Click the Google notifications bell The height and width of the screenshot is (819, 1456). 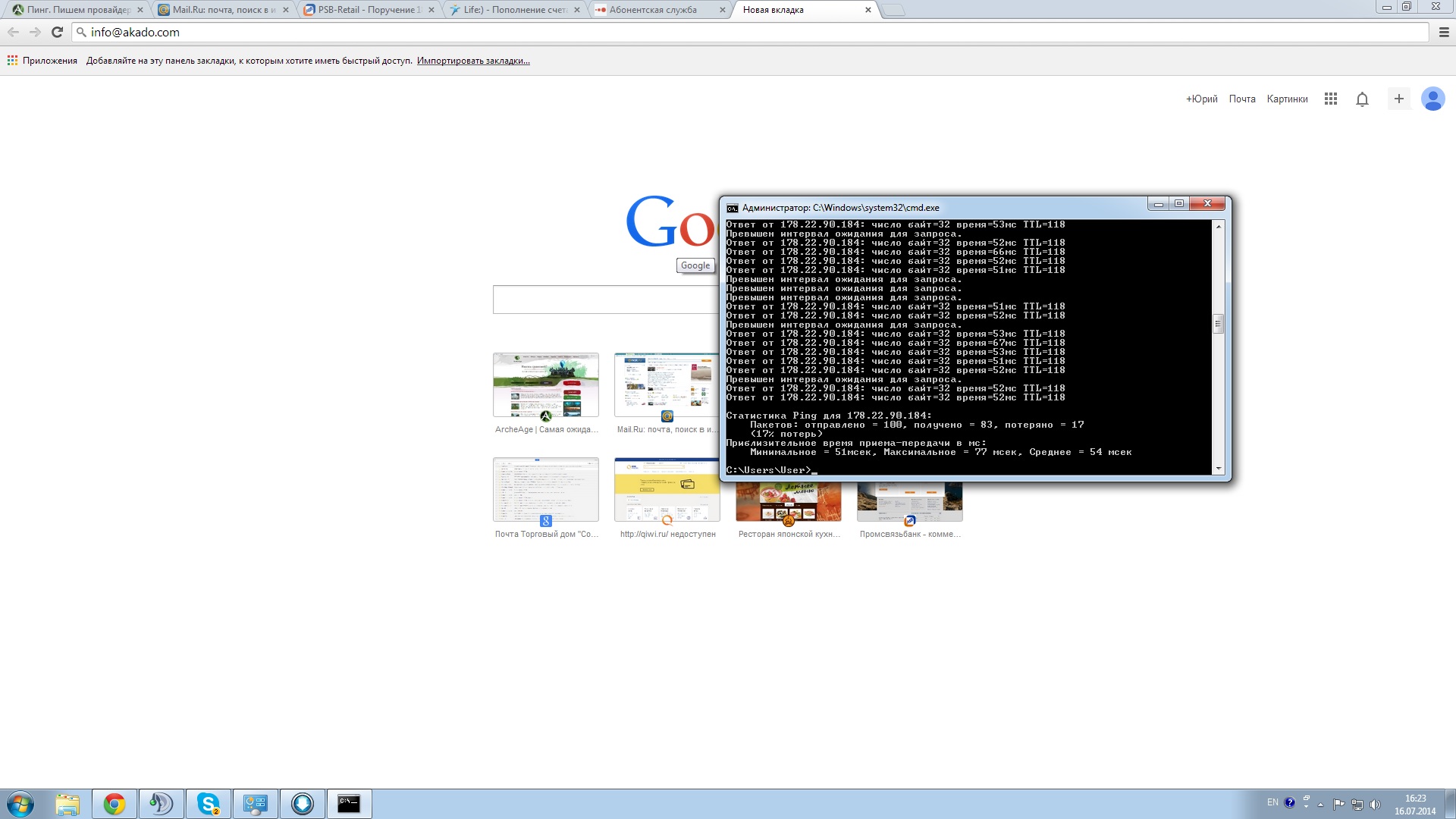[1362, 99]
